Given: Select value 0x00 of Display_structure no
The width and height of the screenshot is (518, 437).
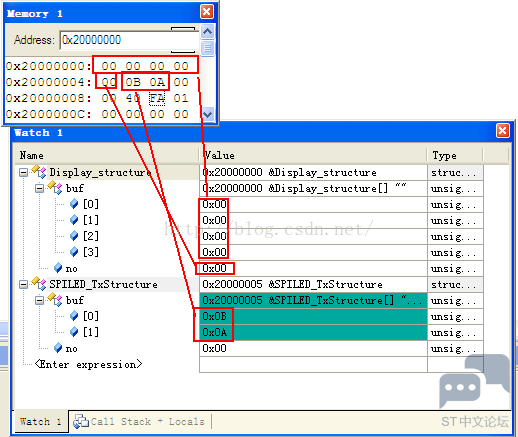Looking at the screenshot, I should pyautogui.click(x=215, y=268).
